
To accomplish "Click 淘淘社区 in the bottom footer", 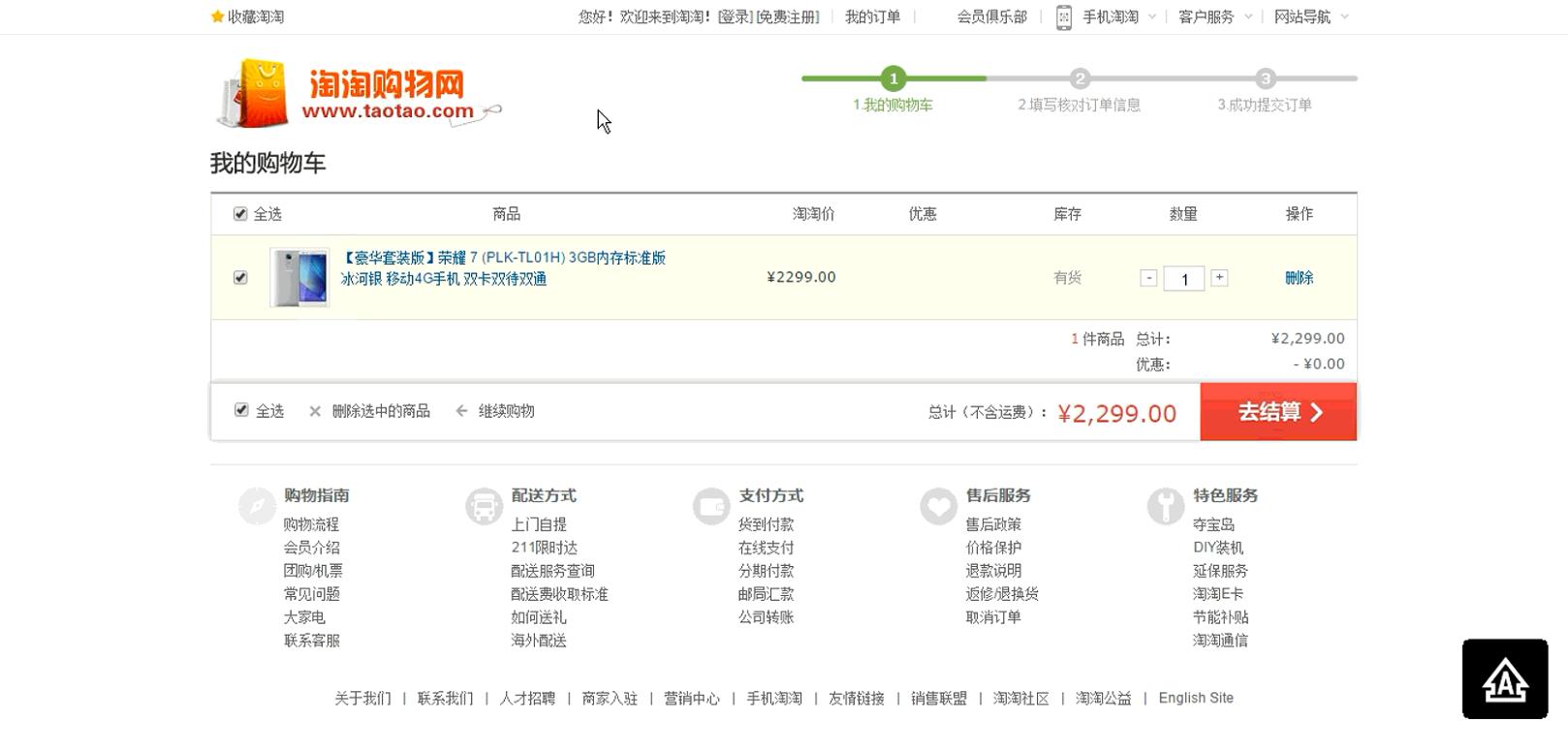I will click(1021, 699).
